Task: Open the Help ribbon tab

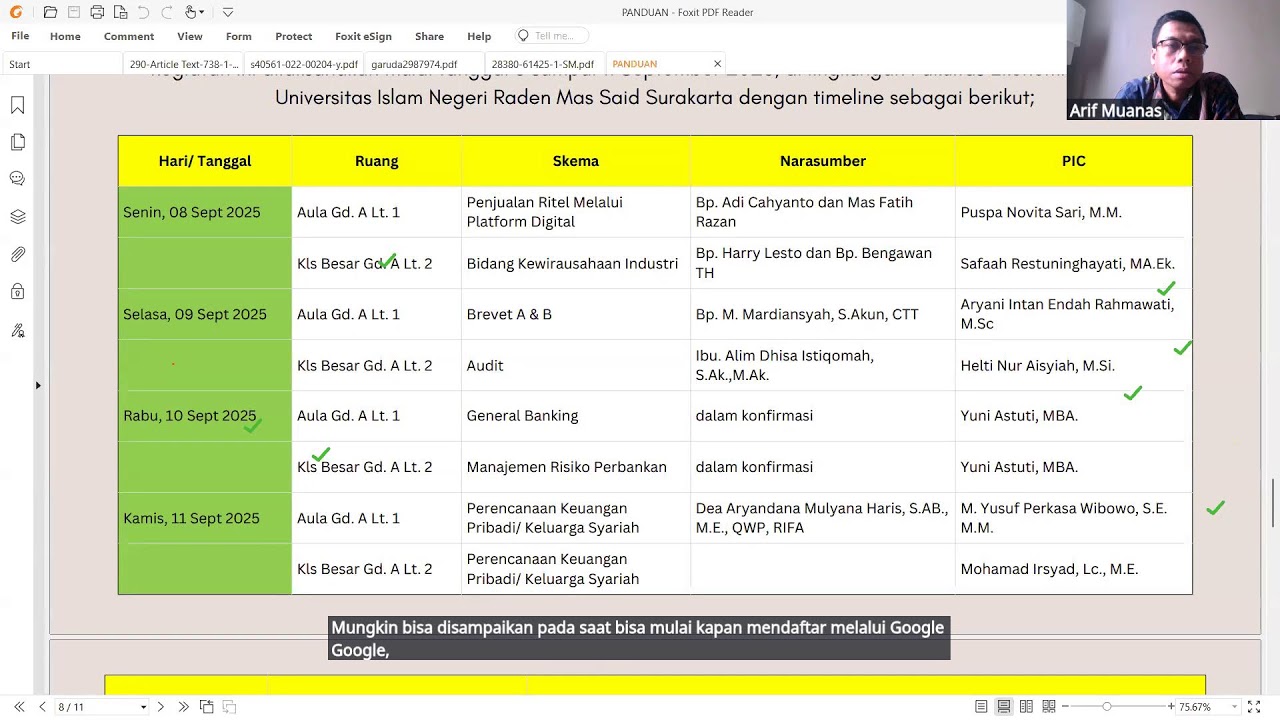Action: pos(479,36)
